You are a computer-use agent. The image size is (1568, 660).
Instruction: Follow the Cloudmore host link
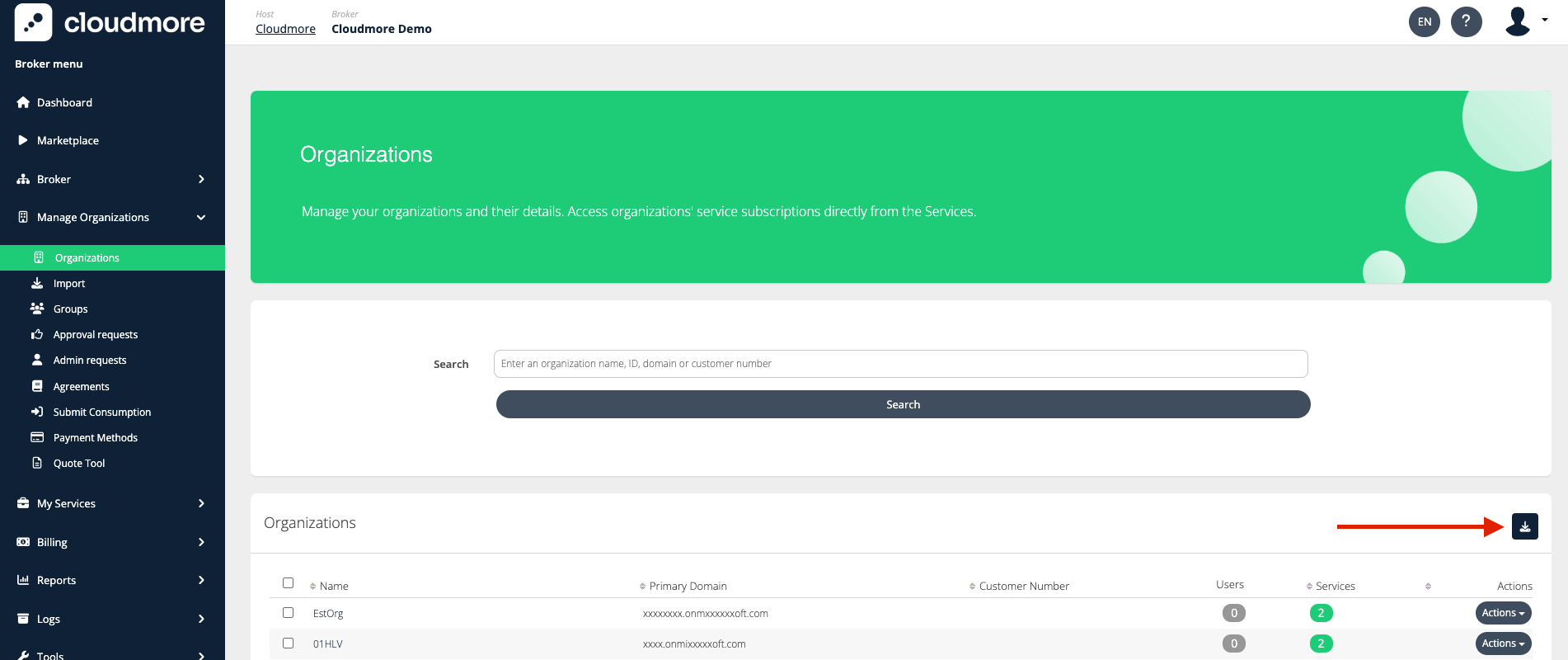[285, 29]
